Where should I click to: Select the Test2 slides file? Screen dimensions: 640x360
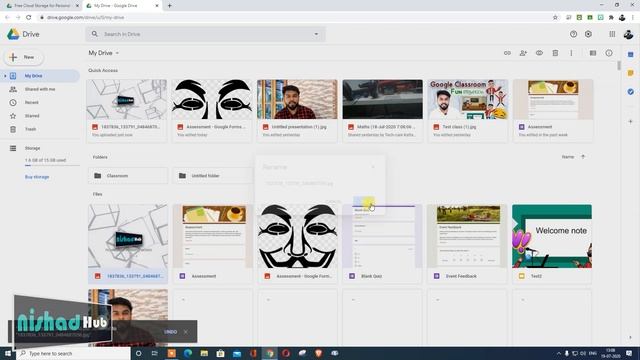tap(552, 244)
